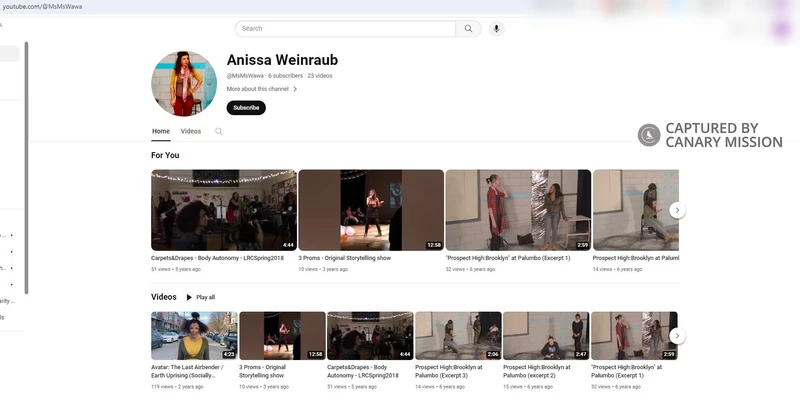Open the Videos section heading
800x419 pixels.
click(164, 297)
